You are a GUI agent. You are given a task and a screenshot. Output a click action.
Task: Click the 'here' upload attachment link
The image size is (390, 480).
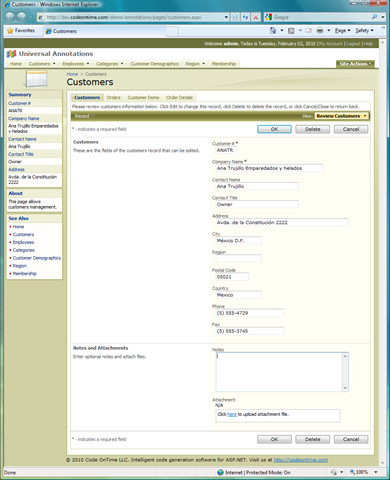[x=232, y=414]
